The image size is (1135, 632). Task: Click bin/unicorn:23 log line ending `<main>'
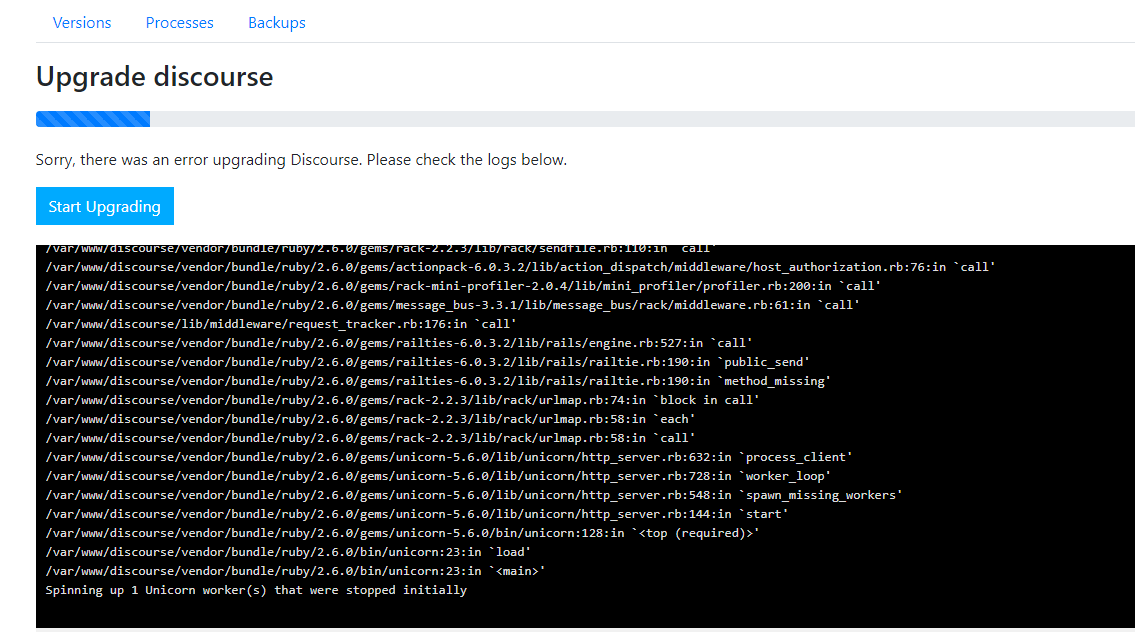295,571
